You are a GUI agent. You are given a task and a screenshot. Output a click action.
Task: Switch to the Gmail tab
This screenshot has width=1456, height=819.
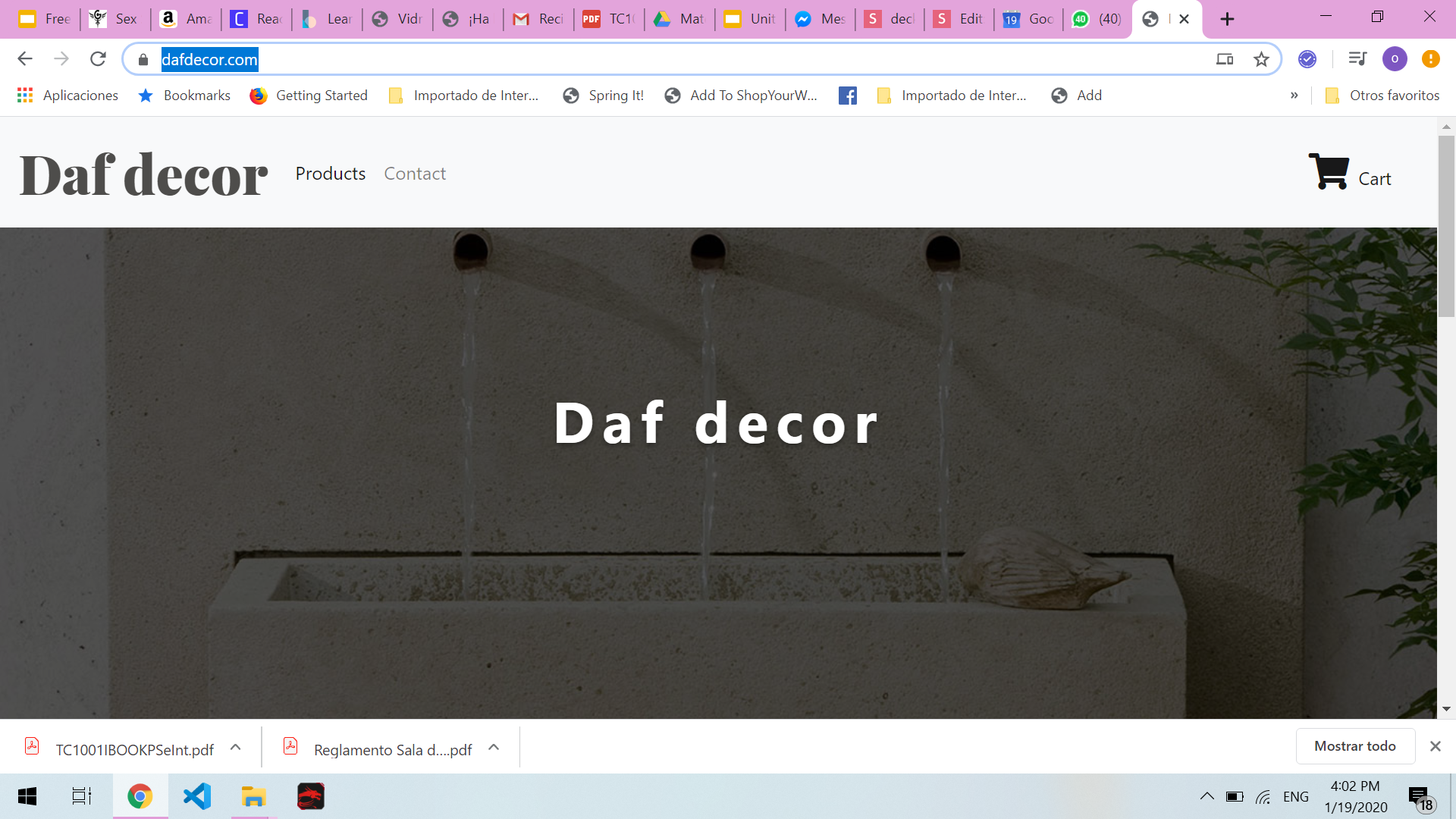coord(538,19)
